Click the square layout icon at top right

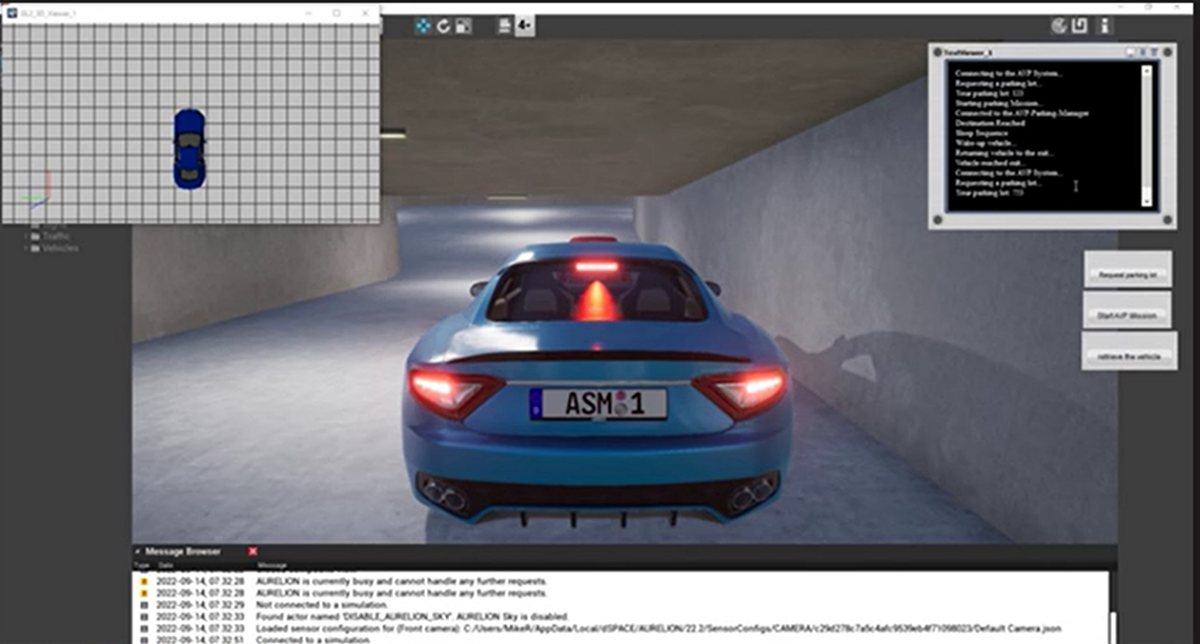click(x=1079, y=26)
